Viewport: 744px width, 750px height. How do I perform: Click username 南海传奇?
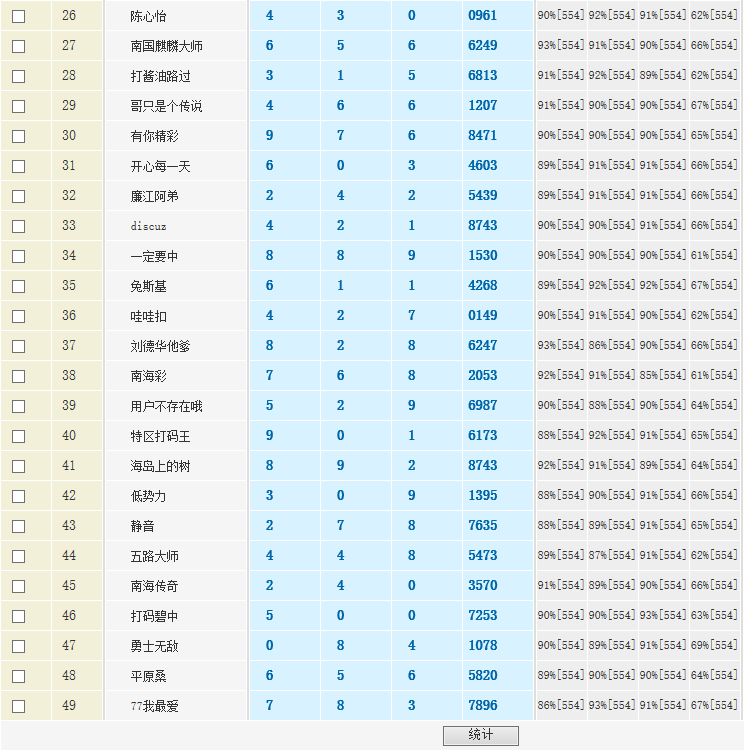[x=154, y=586]
